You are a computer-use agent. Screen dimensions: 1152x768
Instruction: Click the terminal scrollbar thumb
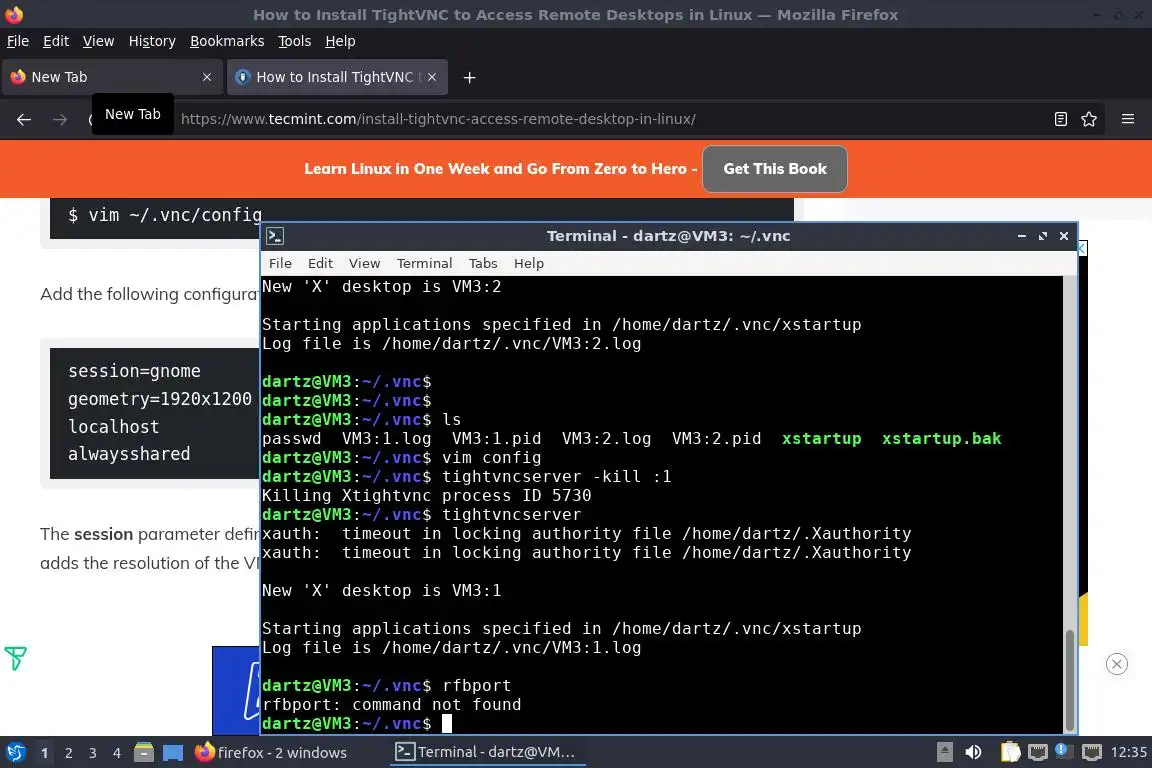1070,680
